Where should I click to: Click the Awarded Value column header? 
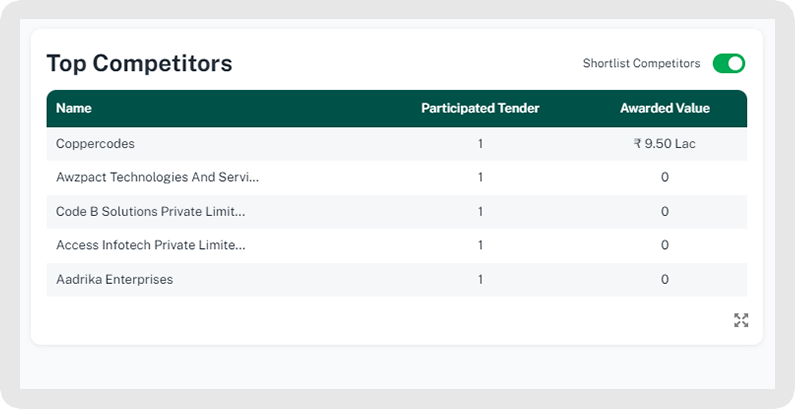664,108
